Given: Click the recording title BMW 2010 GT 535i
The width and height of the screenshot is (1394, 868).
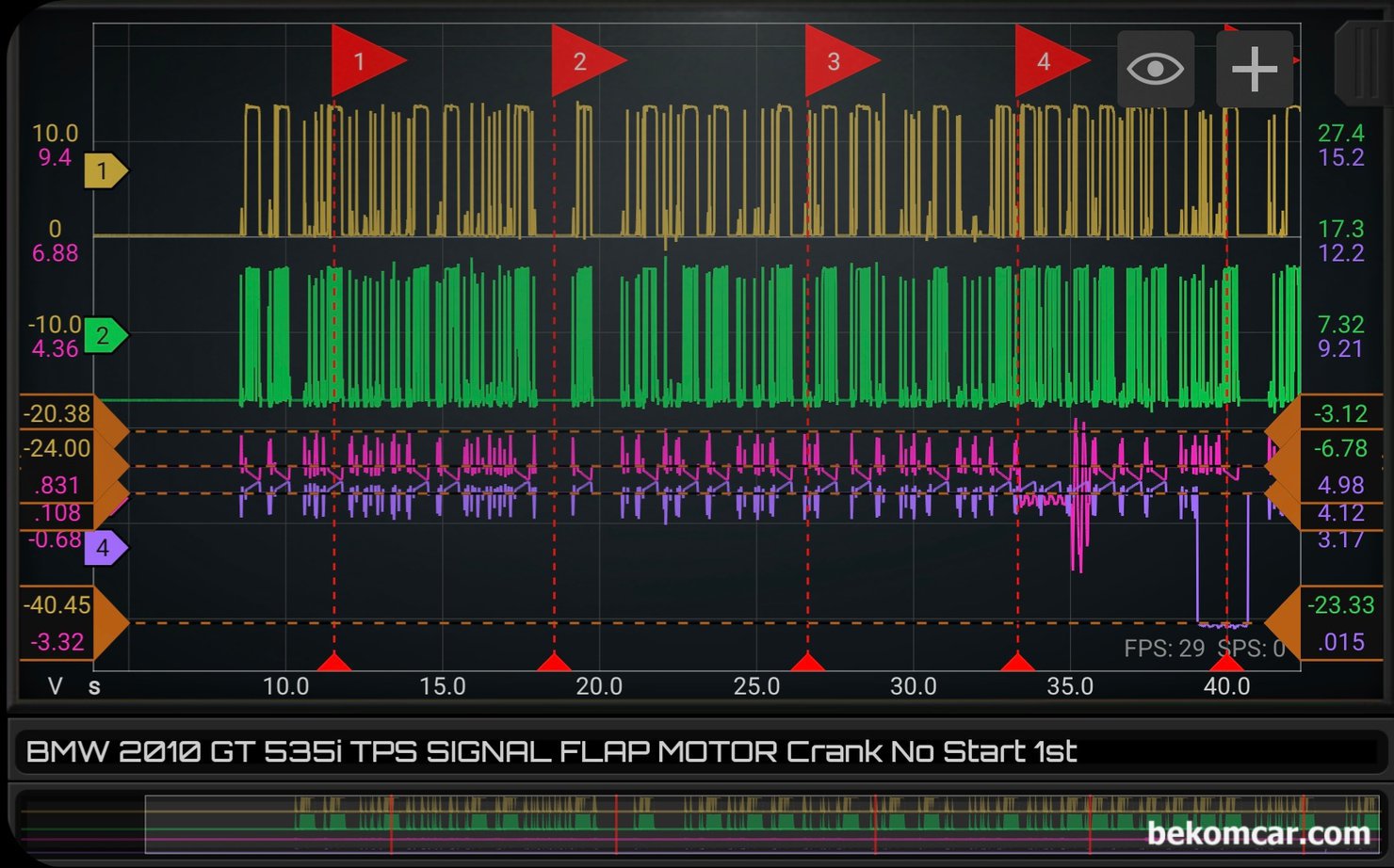Looking at the screenshot, I should coord(551,752).
